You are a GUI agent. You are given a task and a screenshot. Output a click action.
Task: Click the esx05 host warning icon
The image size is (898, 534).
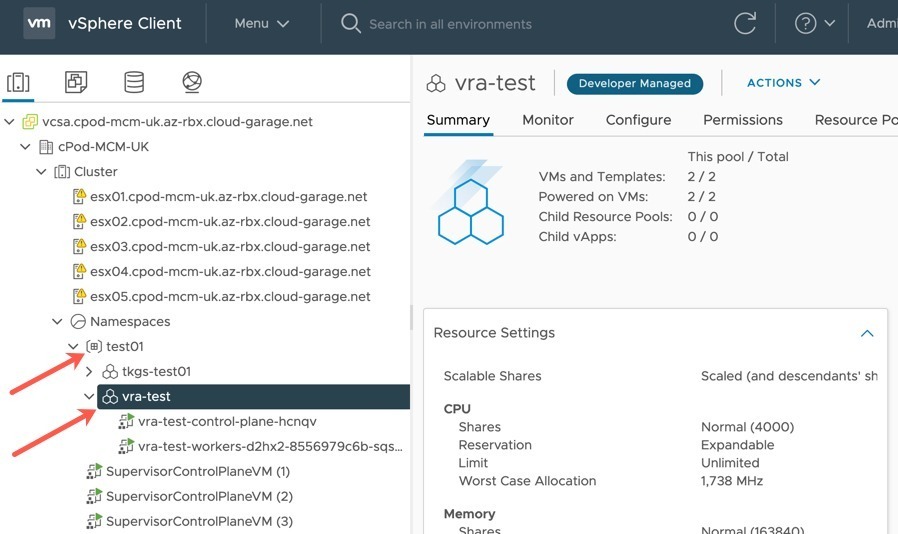coord(79,296)
